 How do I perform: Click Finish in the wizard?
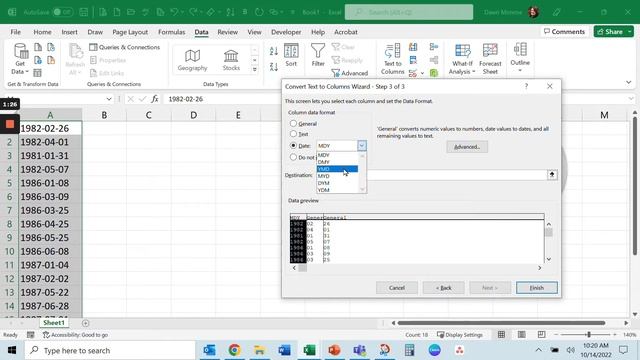coord(536,288)
